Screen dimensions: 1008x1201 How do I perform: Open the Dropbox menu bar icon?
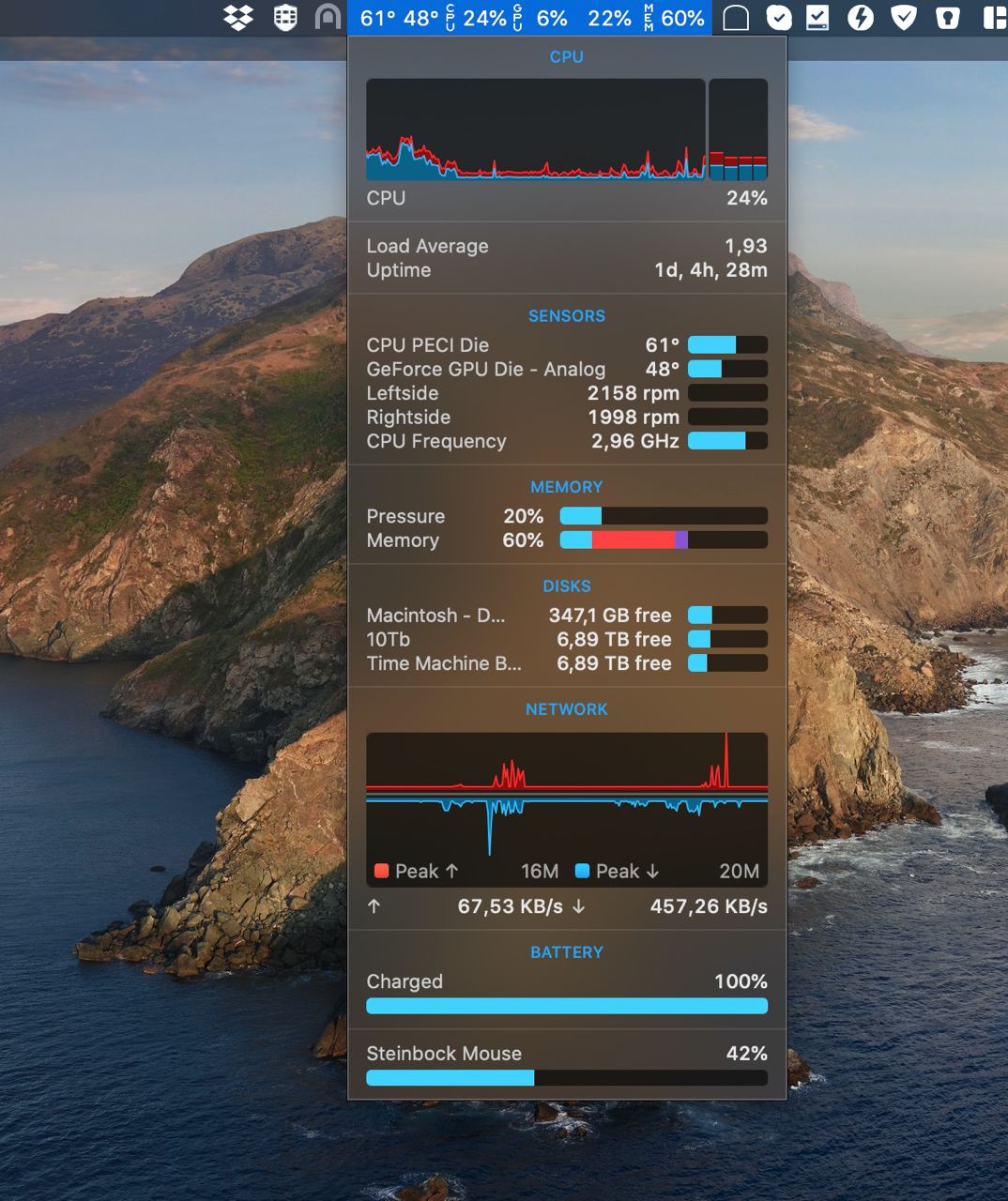(x=238, y=18)
